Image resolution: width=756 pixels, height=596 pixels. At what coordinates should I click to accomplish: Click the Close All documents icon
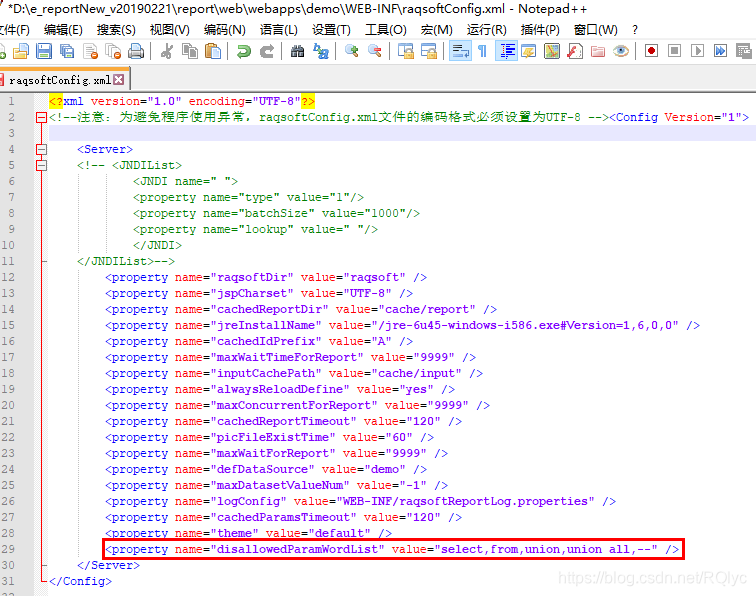pyautogui.click(x=113, y=51)
